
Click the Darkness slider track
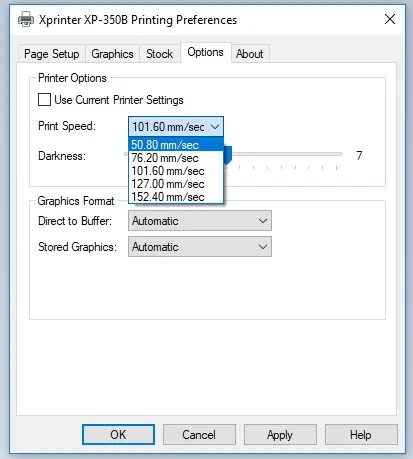coord(287,154)
